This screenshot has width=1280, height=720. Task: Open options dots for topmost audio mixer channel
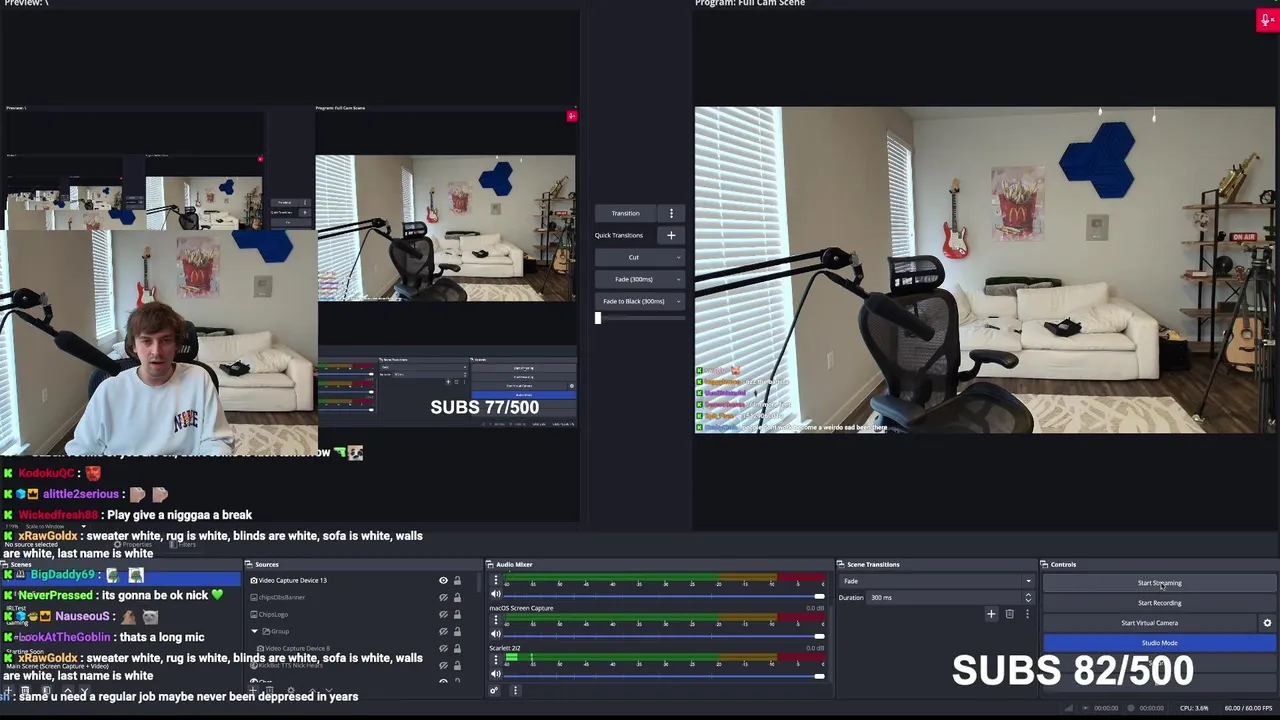pyautogui.click(x=495, y=580)
